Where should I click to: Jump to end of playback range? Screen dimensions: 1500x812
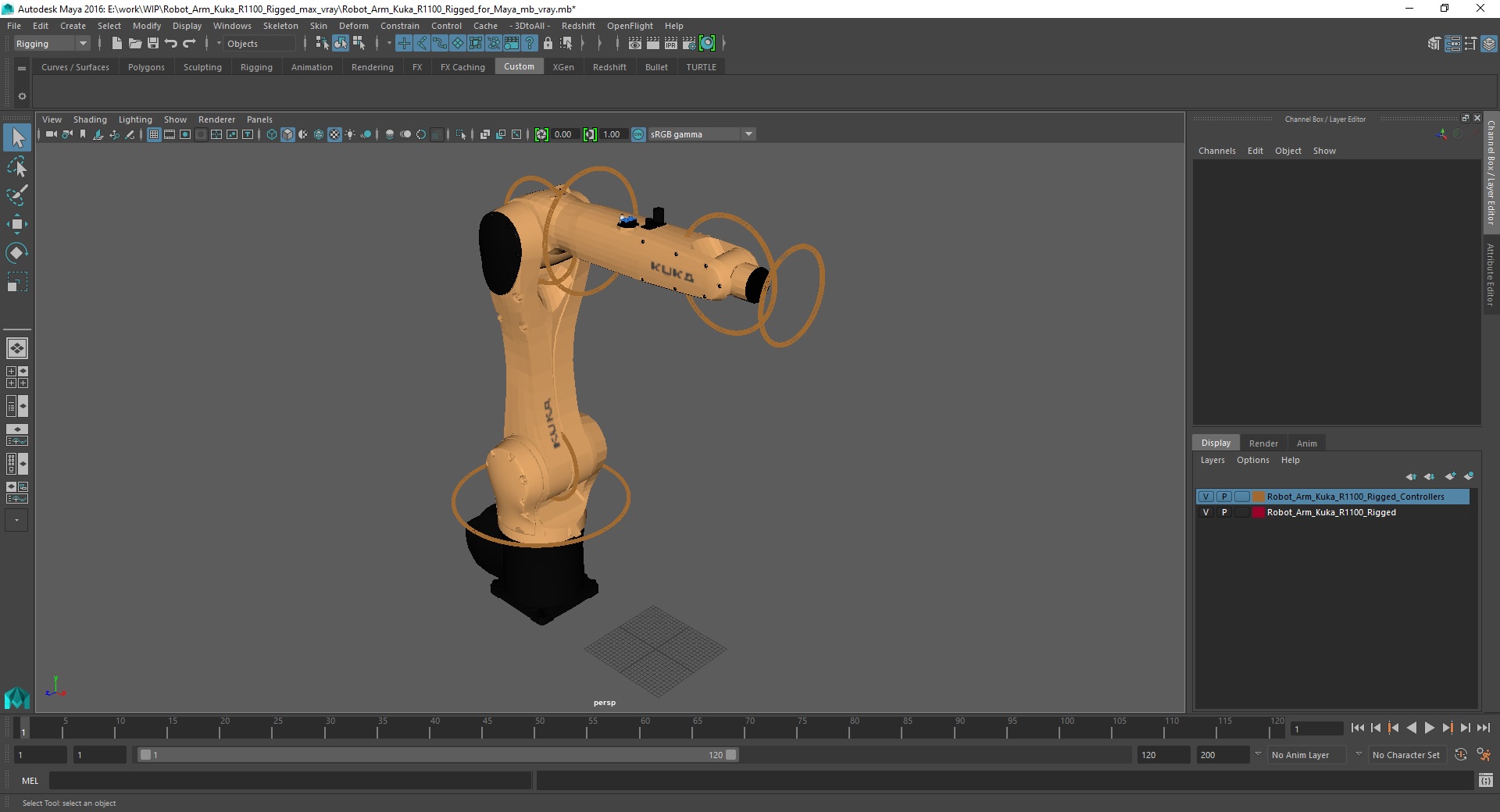click(1483, 728)
